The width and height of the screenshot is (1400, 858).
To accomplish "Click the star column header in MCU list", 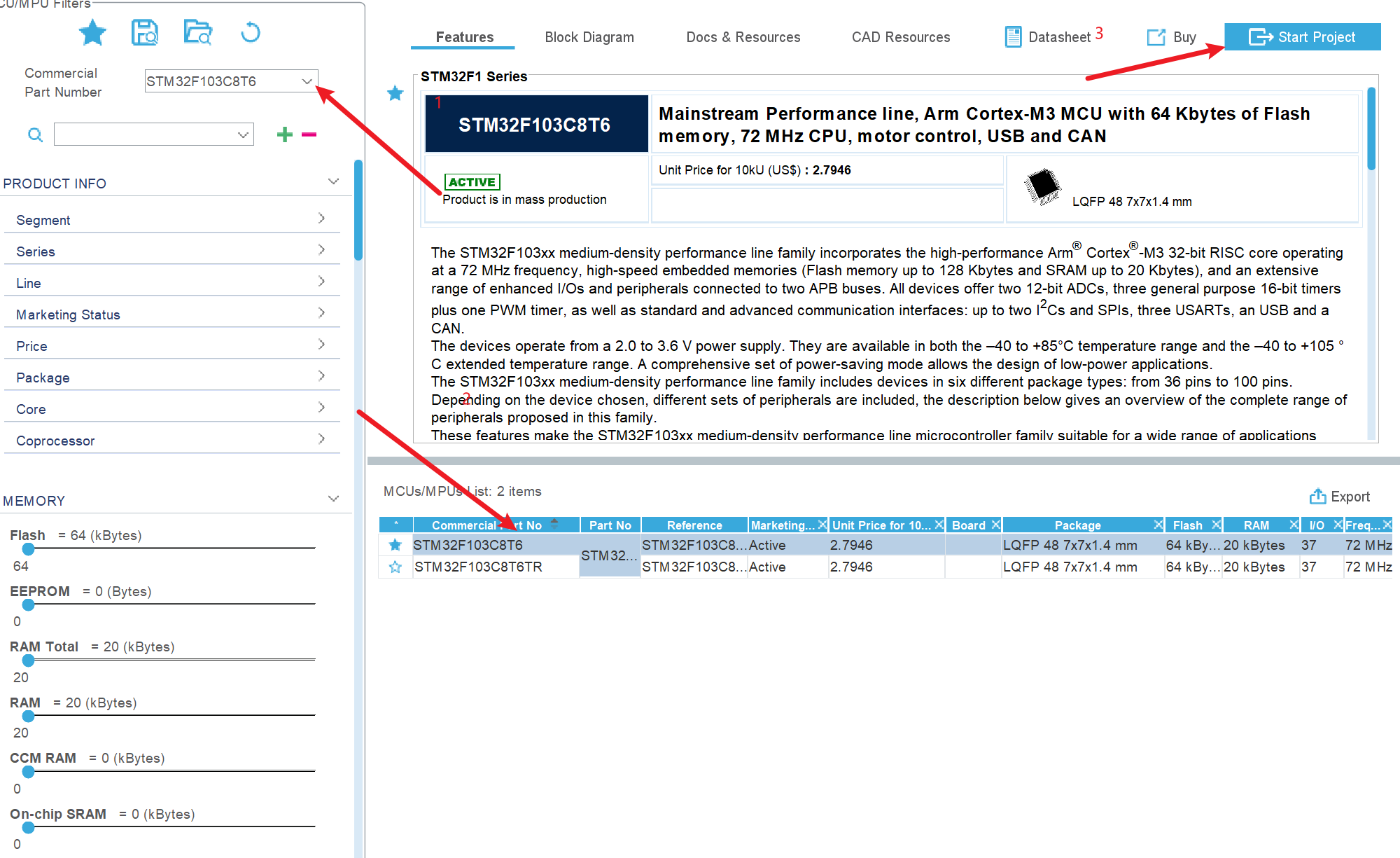I will coord(396,525).
